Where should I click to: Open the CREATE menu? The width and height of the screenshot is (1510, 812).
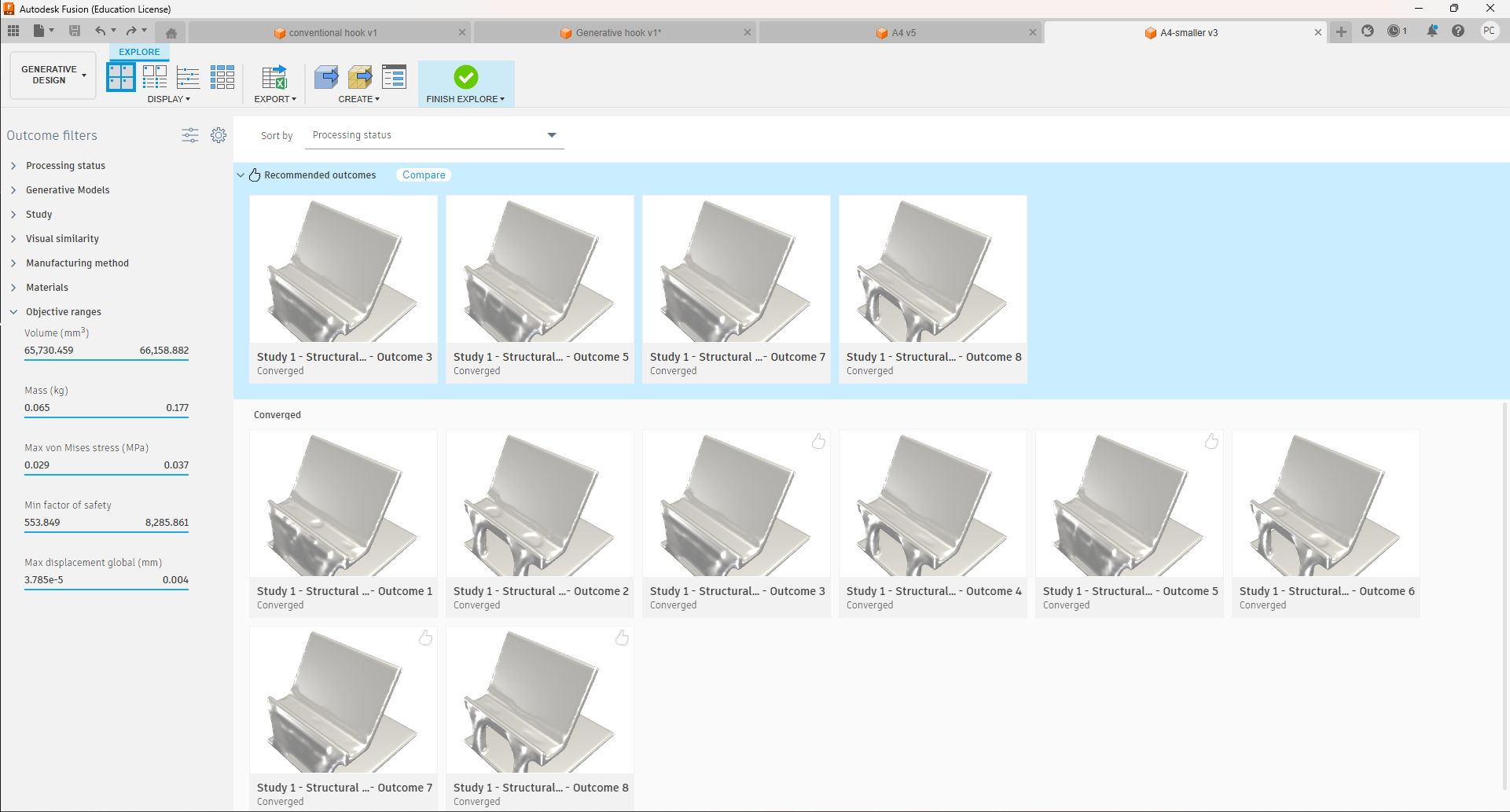pos(359,99)
